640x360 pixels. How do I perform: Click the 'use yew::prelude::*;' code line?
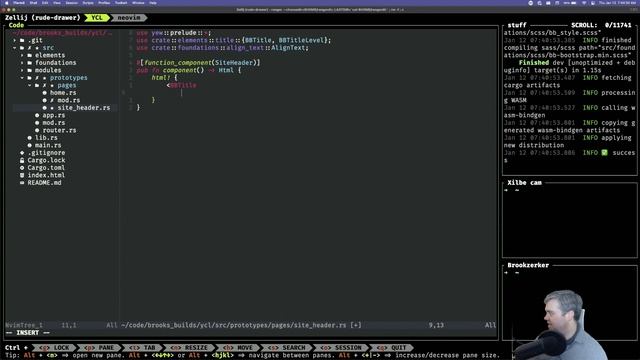pyautogui.click(x=173, y=33)
